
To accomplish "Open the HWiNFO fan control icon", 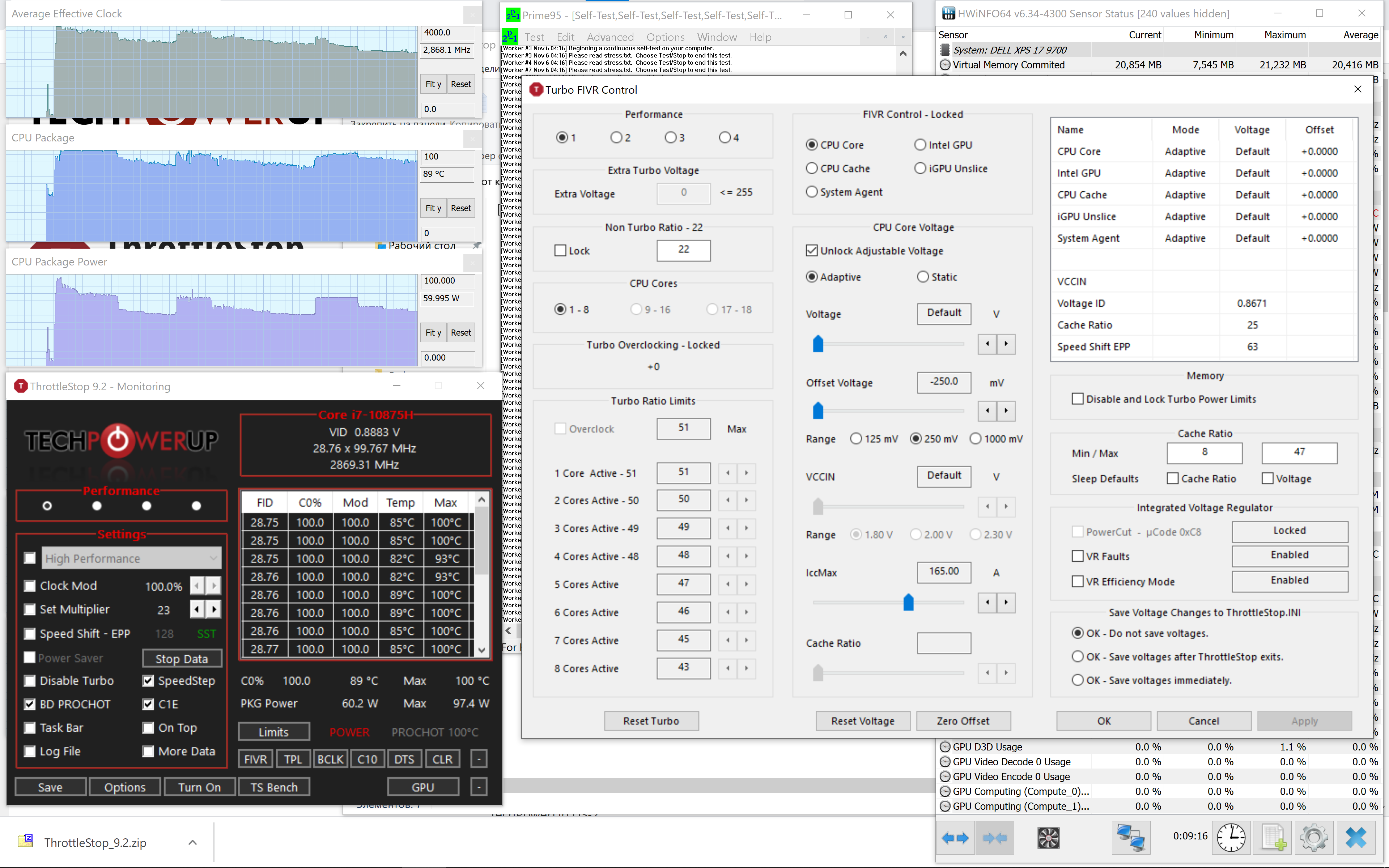I will (1048, 838).
